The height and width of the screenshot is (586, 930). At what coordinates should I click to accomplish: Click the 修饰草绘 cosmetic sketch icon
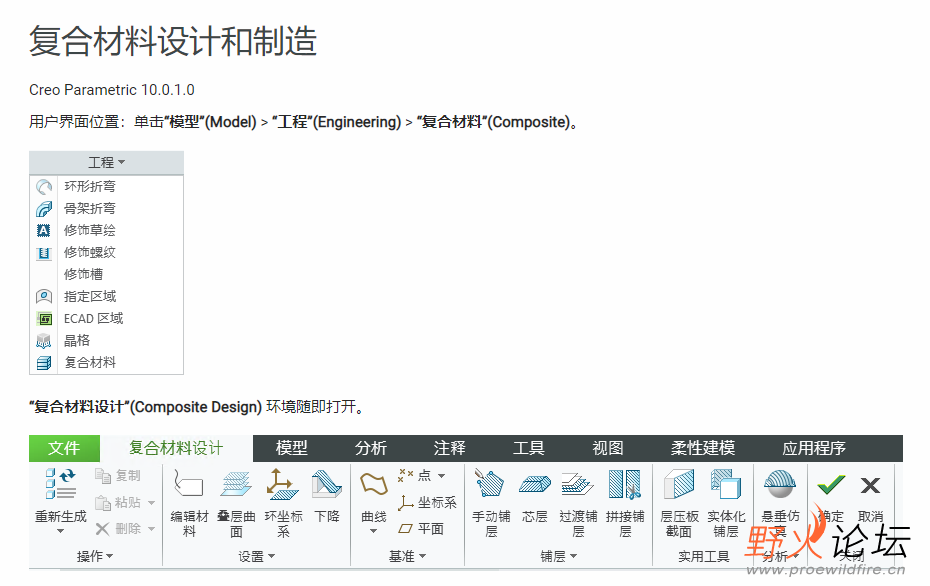[44, 231]
